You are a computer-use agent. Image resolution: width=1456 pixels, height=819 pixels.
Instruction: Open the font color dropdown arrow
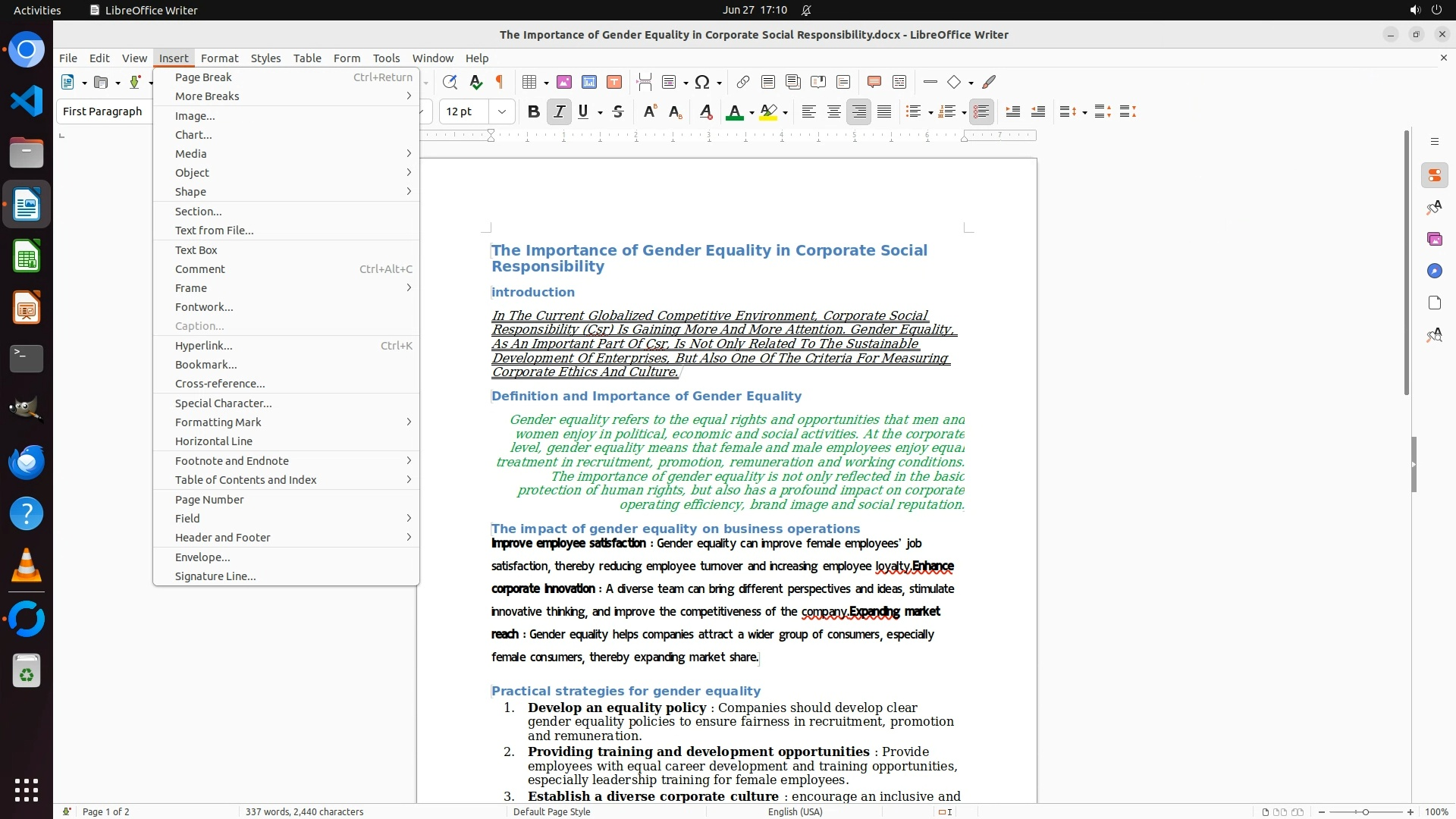pyautogui.click(x=752, y=113)
